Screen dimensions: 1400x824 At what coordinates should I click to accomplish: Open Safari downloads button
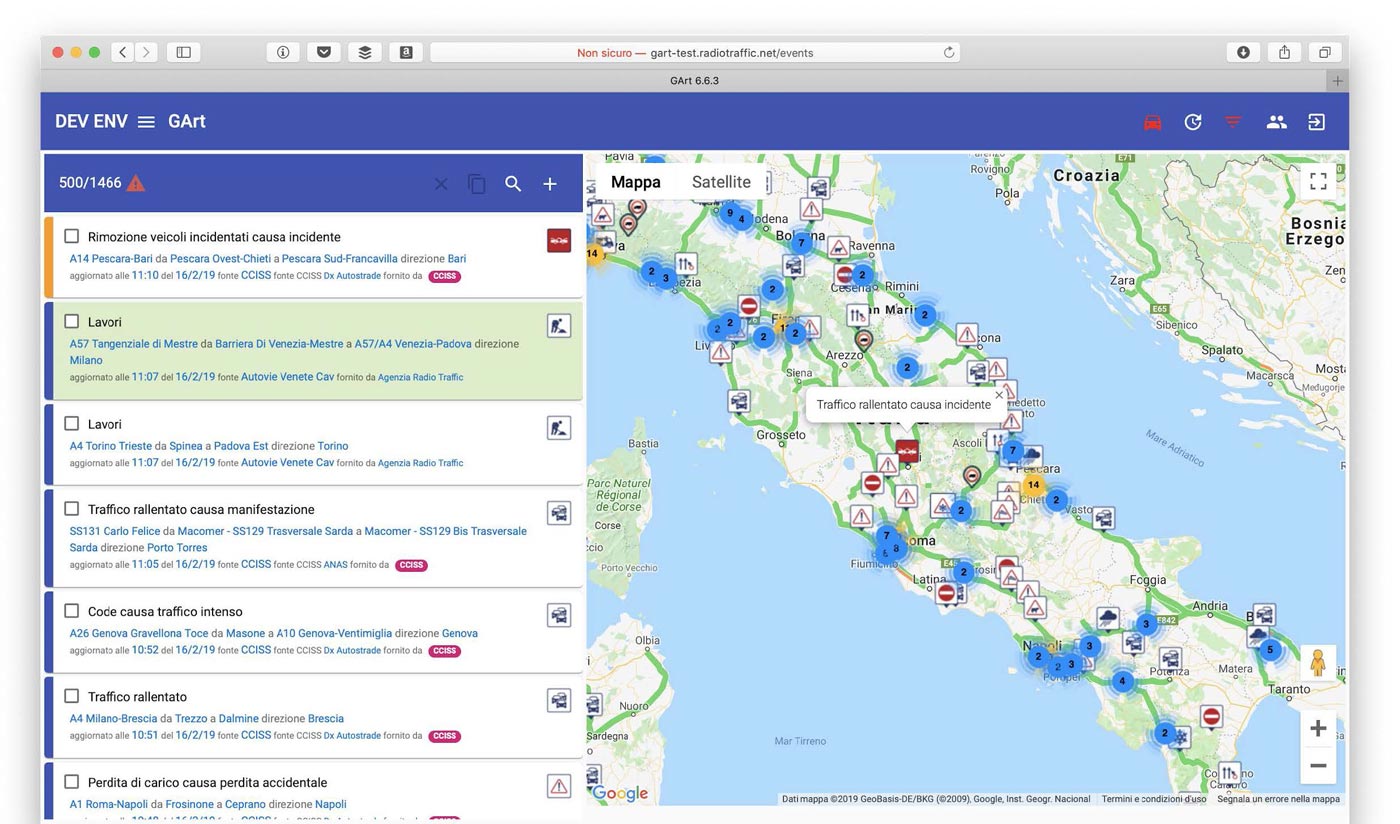pyautogui.click(x=1243, y=52)
